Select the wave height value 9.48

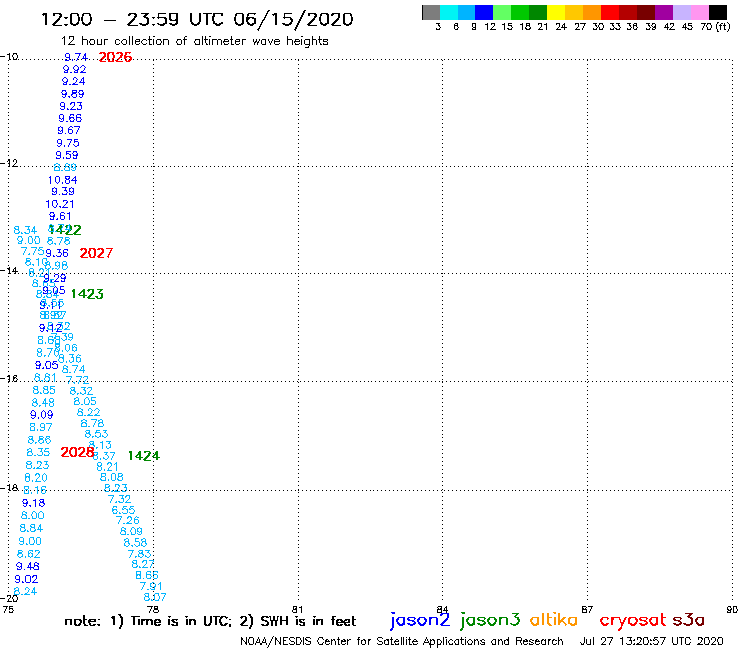(27, 566)
